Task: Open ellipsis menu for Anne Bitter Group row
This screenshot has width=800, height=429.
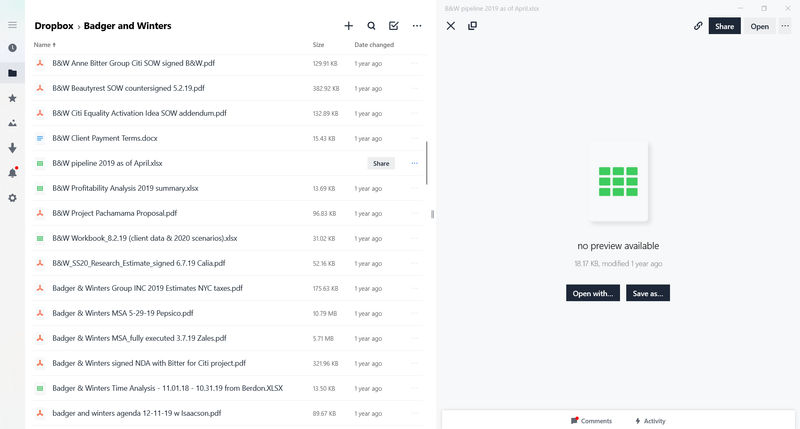Action: coord(414,63)
